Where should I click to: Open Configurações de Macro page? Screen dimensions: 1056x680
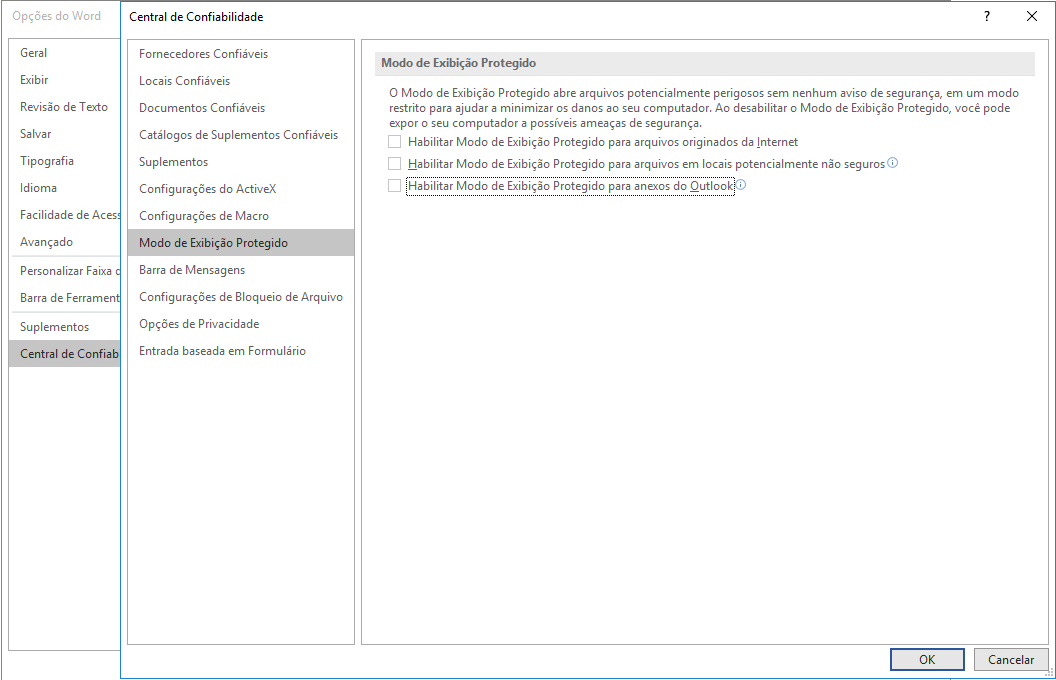204,216
